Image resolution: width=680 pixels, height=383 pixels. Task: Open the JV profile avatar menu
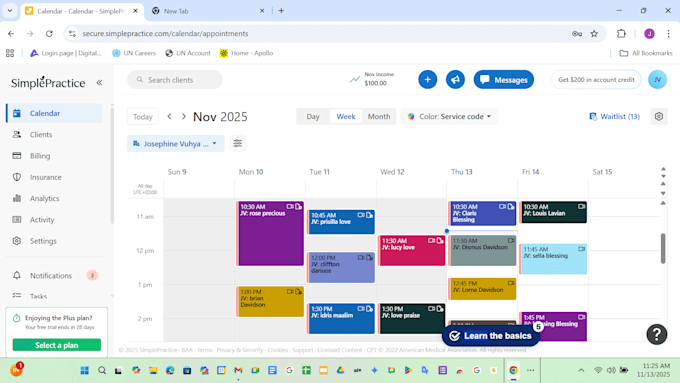tap(657, 80)
